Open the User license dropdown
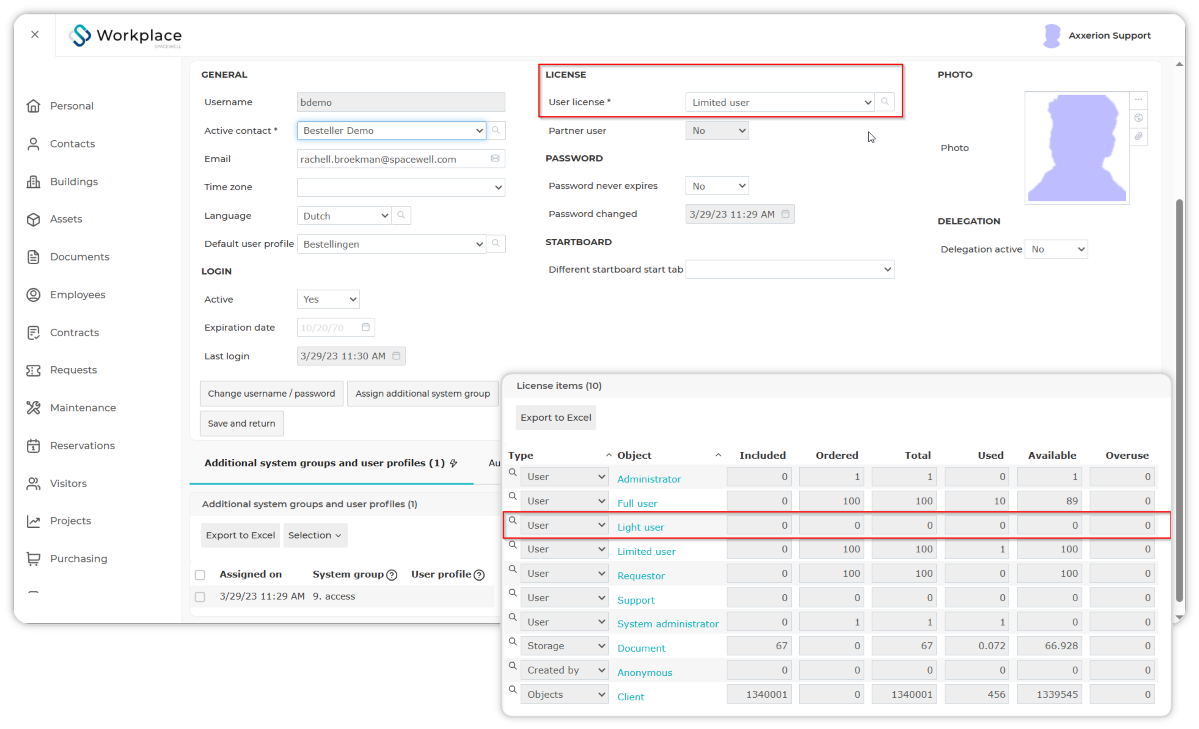1199x729 pixels. [x=780, y=103]
